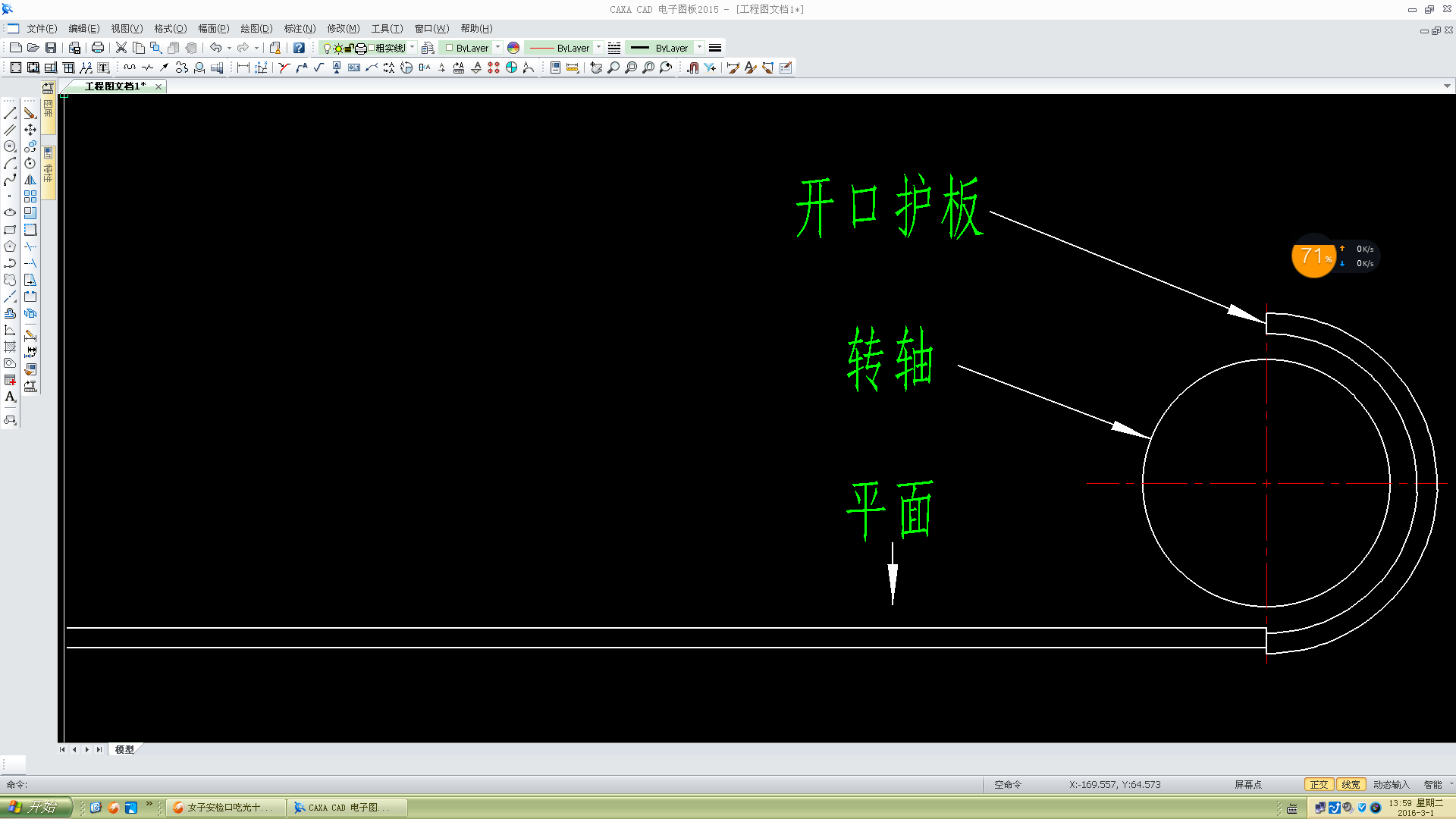Toggle 线宽 line width display
This screenshot has width=1456, height=819.
pyautogui.click(x=1351, y=785)
